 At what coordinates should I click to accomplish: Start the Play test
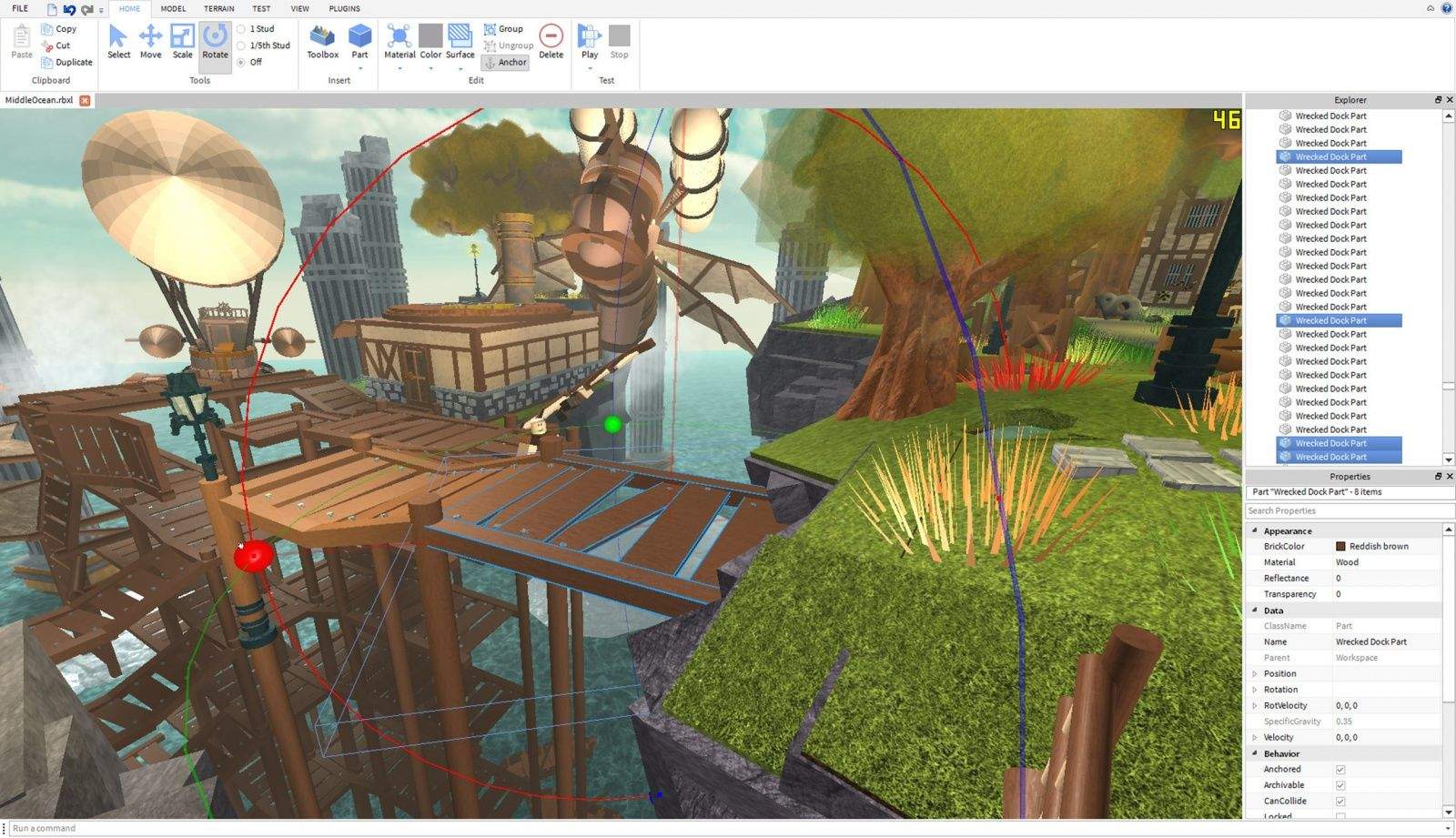pyautogui.click(x=590, y=42)
